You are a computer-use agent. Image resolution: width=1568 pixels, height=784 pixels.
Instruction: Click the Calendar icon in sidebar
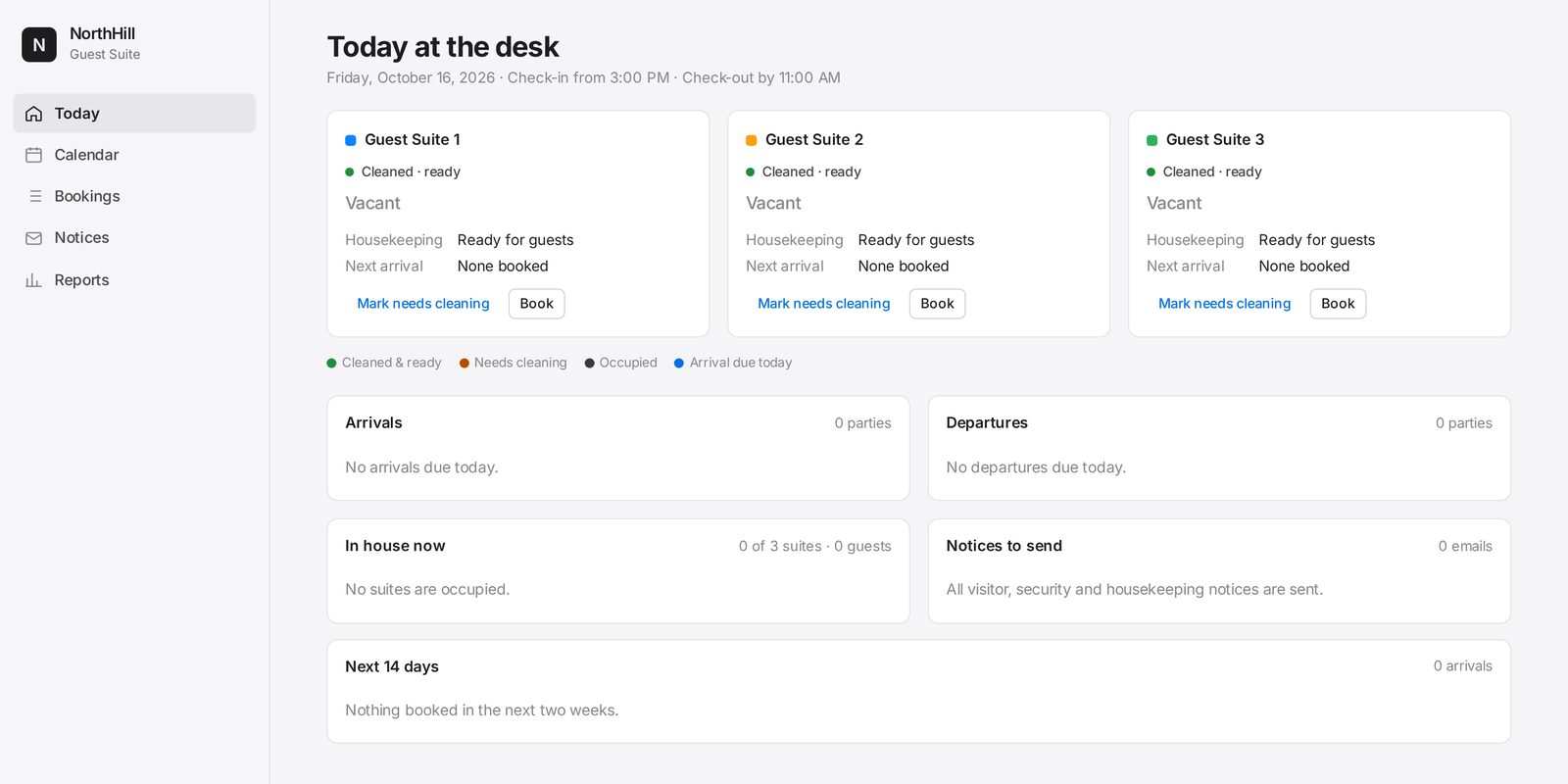click(33, 155)
